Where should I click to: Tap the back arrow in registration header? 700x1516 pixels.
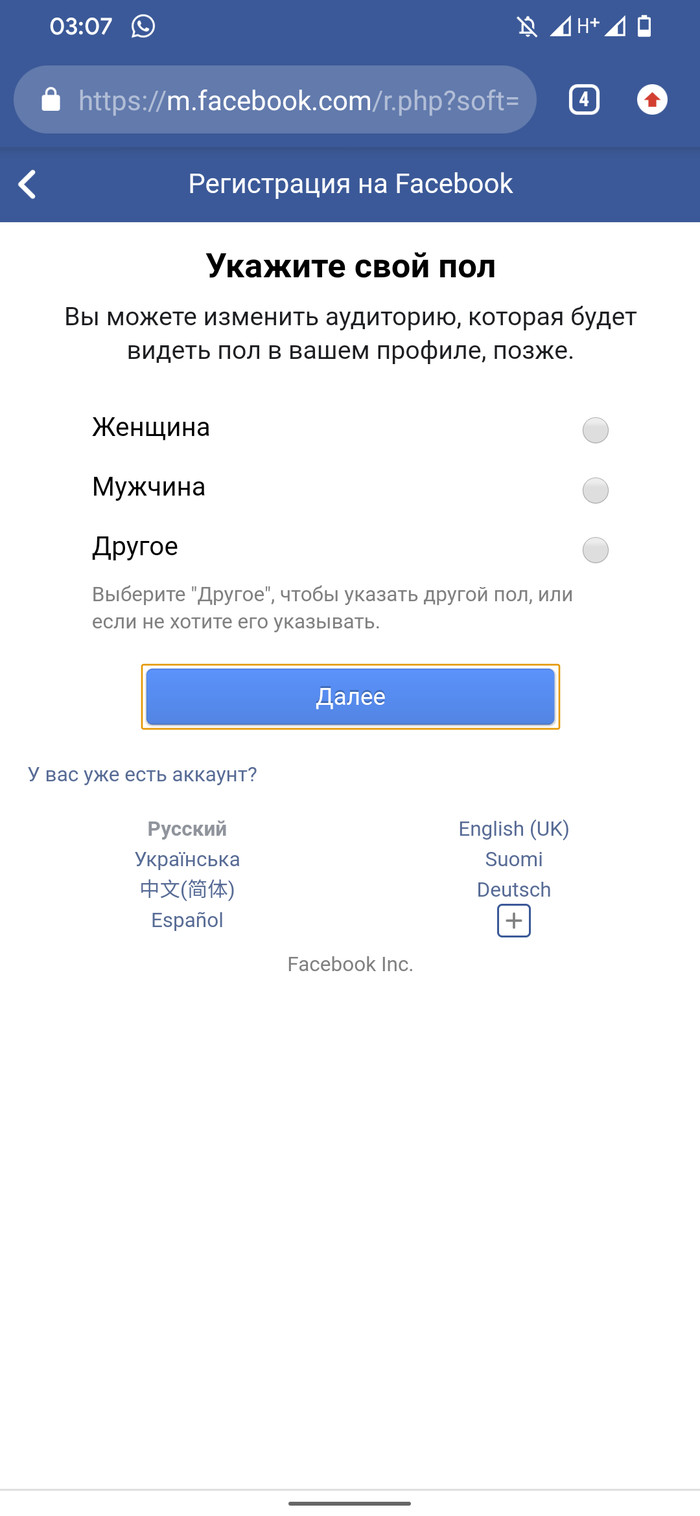click(28, 184)
